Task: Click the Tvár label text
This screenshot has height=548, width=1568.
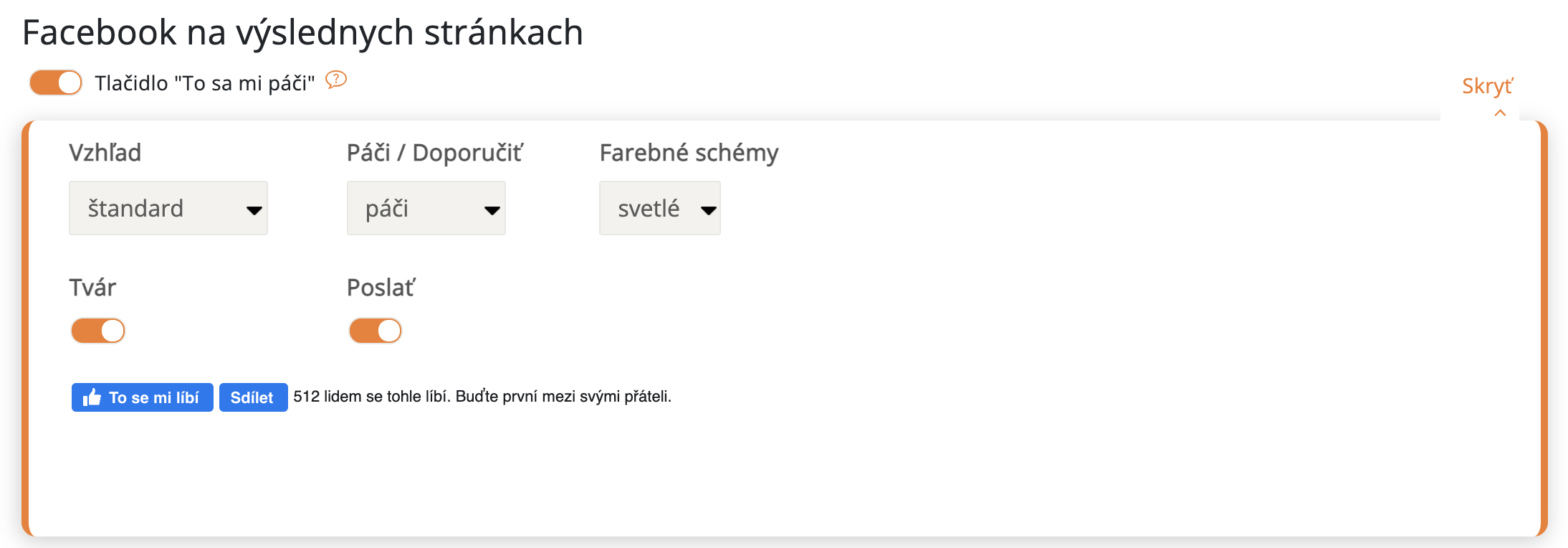Action: point(92,288)
